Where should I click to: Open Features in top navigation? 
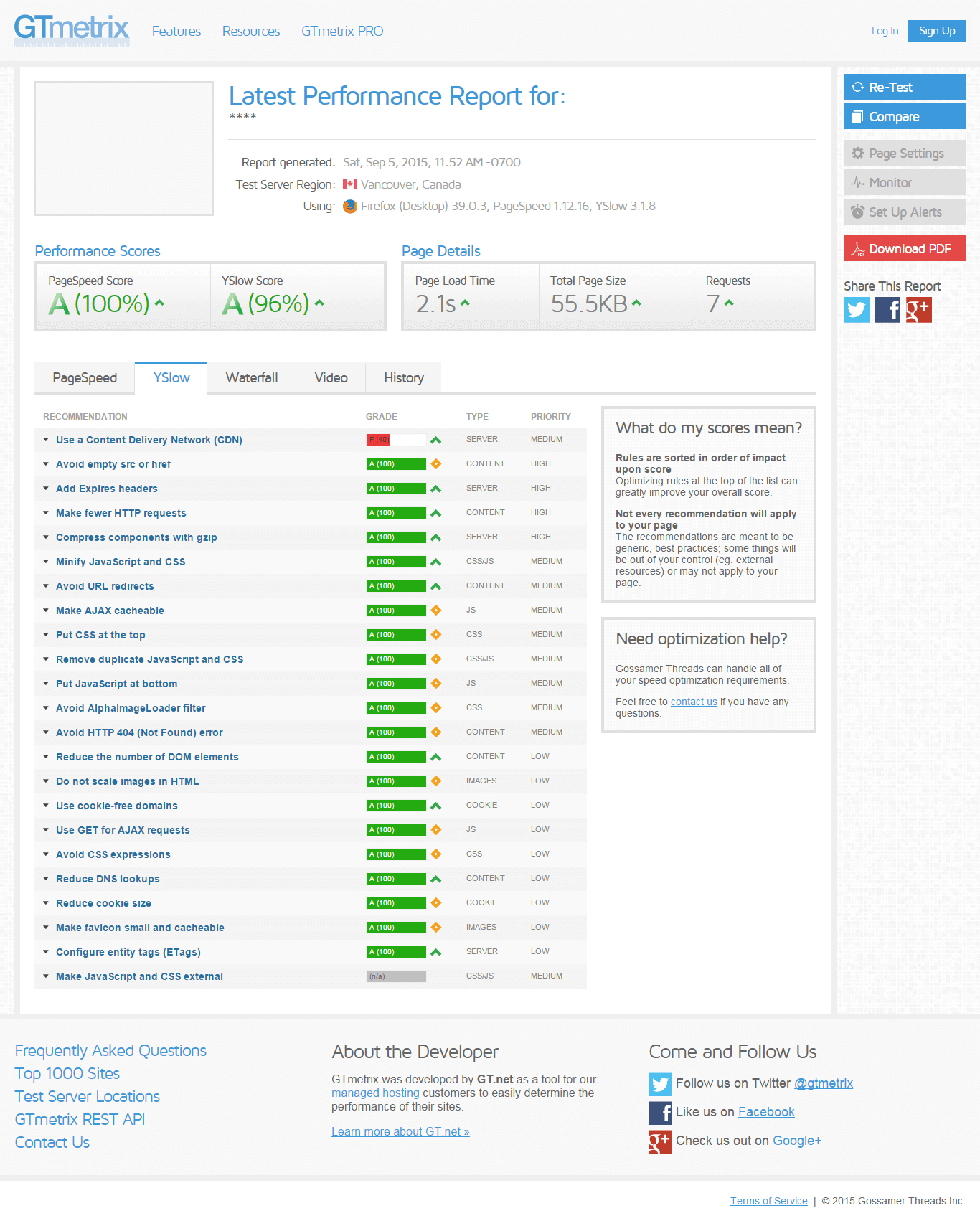click(x=176, y=31)
